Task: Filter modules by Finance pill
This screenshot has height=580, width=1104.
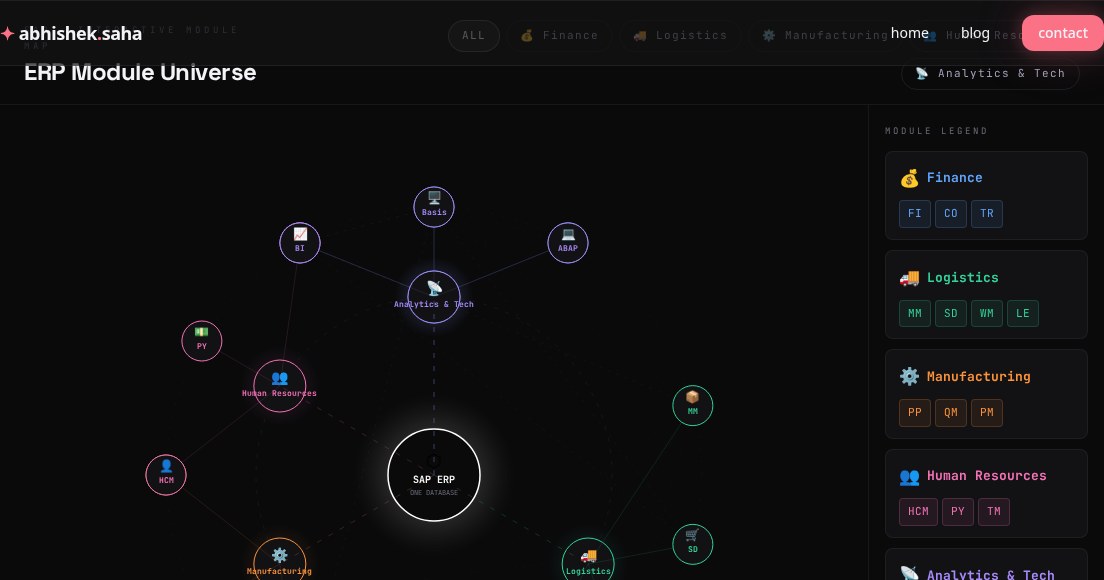Action: coord(559,35)
